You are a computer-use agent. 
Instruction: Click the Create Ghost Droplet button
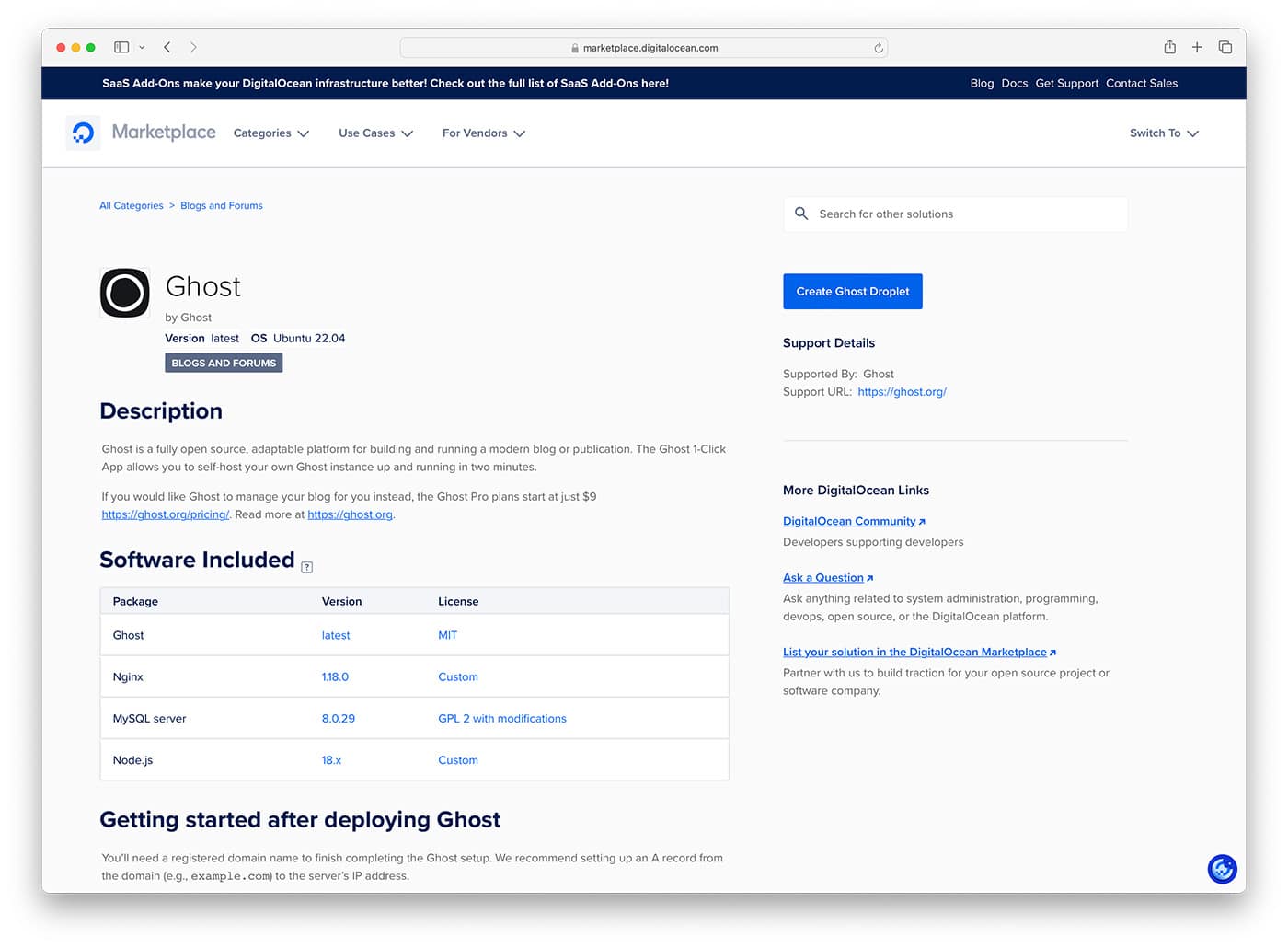[852, 291]
